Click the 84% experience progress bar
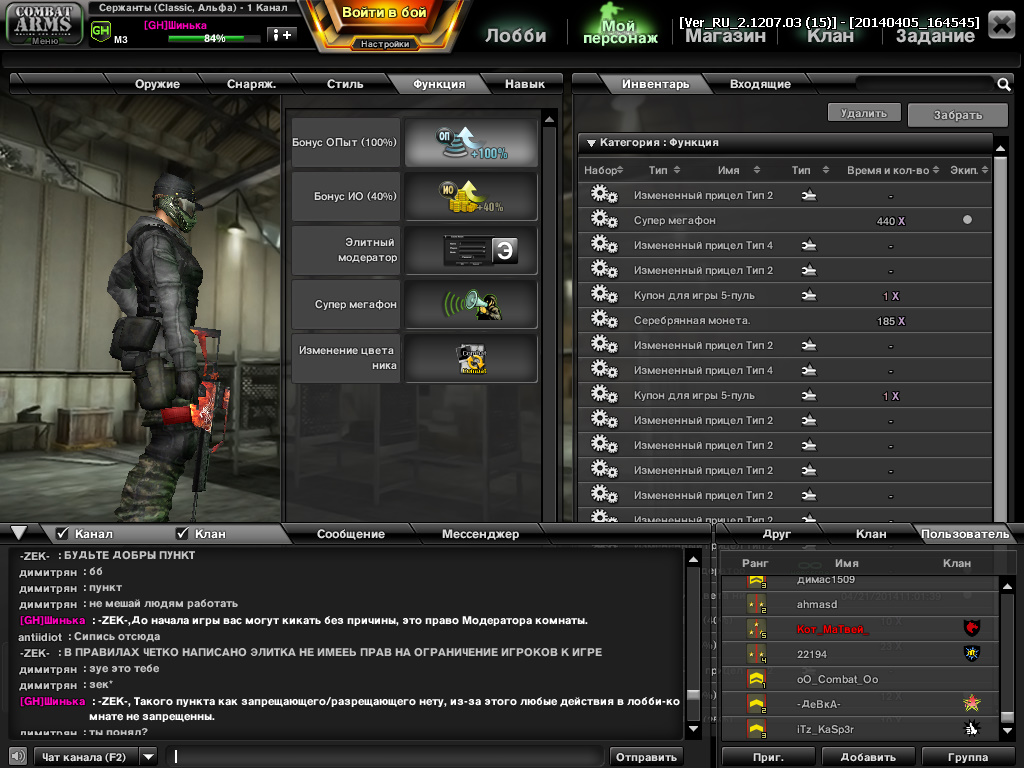1024x768 pixels. tap(214, 39)
